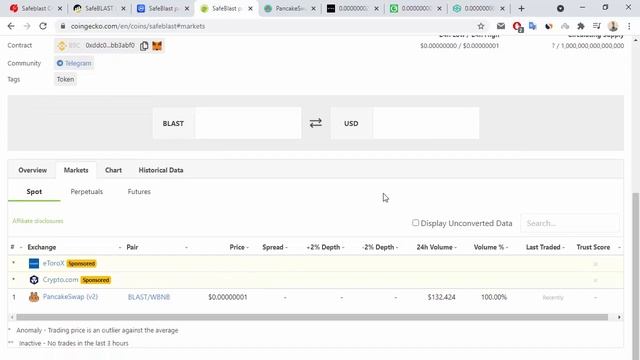Open the Extensions puzzle-piece menu
The height and width of the screenshot is (360, 640).
point(581,26)
